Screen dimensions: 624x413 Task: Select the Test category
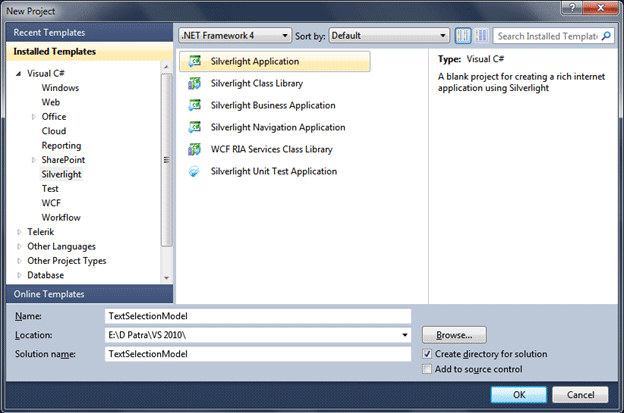click(x=50, y=189)
